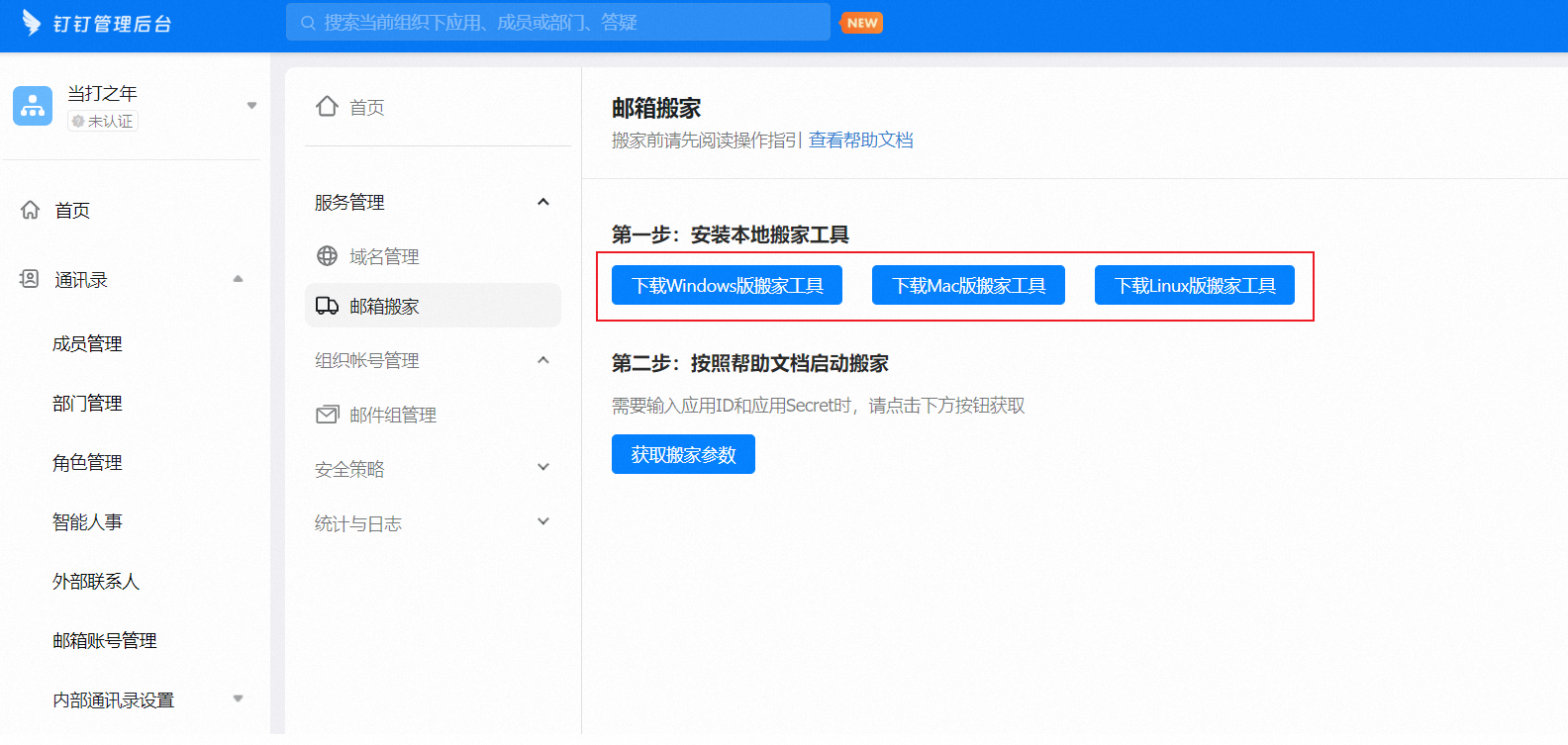This screenshot has width=1568, height=745.
Task: Collapse the 服务管理 chevron
Action: [x=542, y=202]
